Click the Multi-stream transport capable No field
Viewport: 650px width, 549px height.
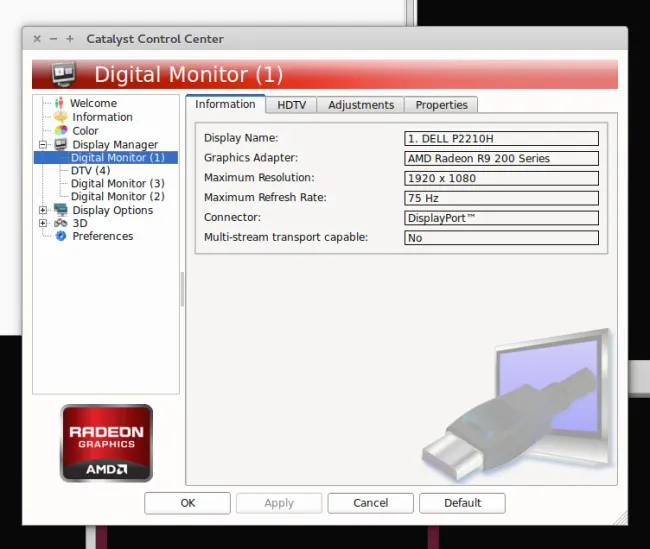coord(501,238)
